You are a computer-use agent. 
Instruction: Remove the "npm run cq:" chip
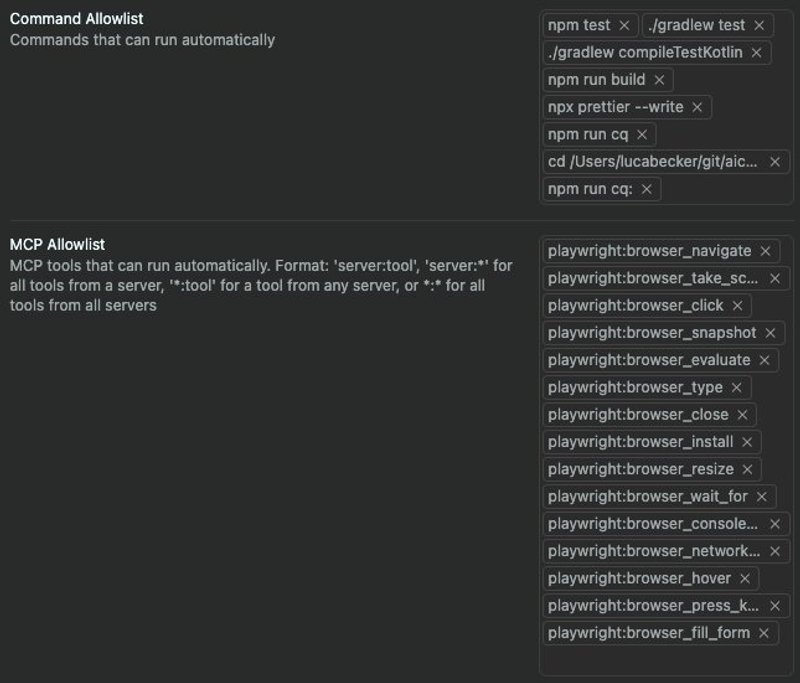646,189
